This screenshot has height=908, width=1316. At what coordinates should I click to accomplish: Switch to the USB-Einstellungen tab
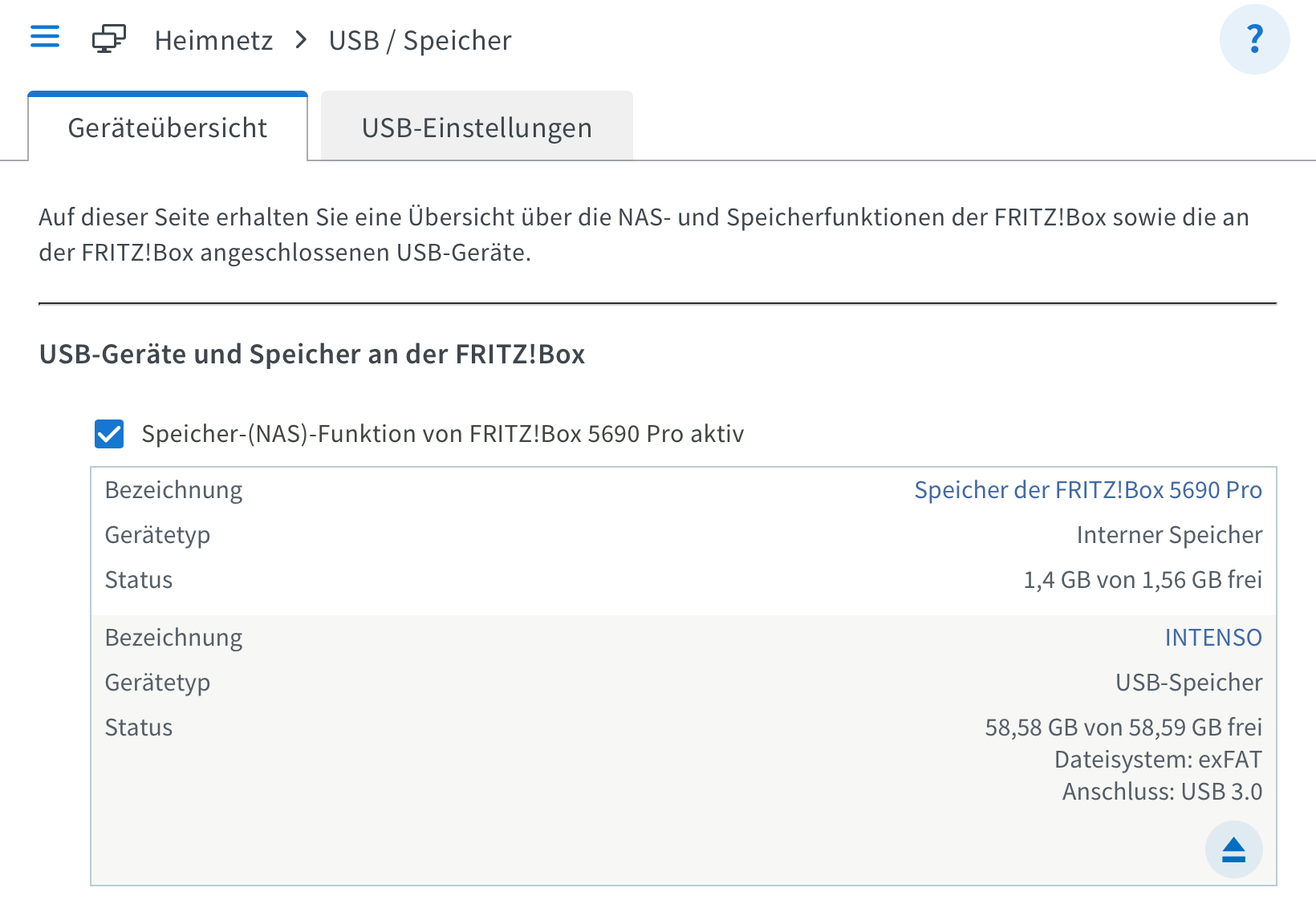pos(477,128)
